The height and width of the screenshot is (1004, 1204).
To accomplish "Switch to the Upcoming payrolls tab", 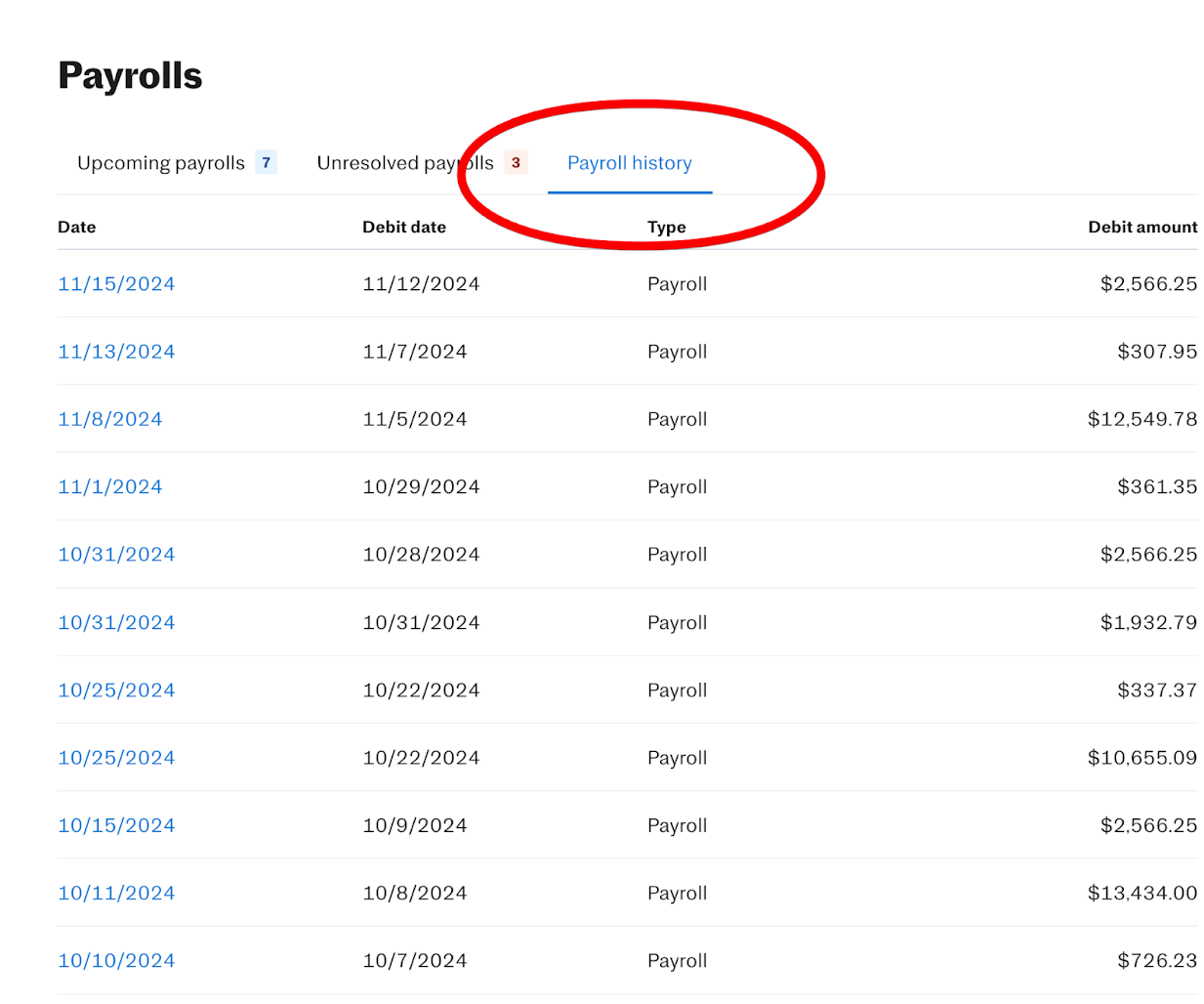I will coord(161,163).
